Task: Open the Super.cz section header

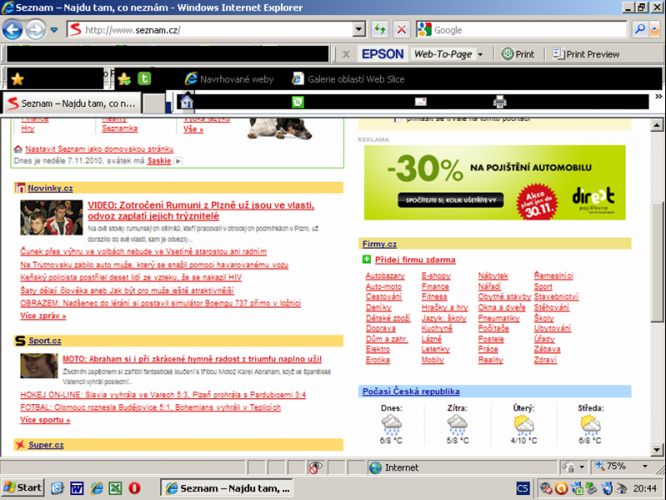Action: pos(46,445)
